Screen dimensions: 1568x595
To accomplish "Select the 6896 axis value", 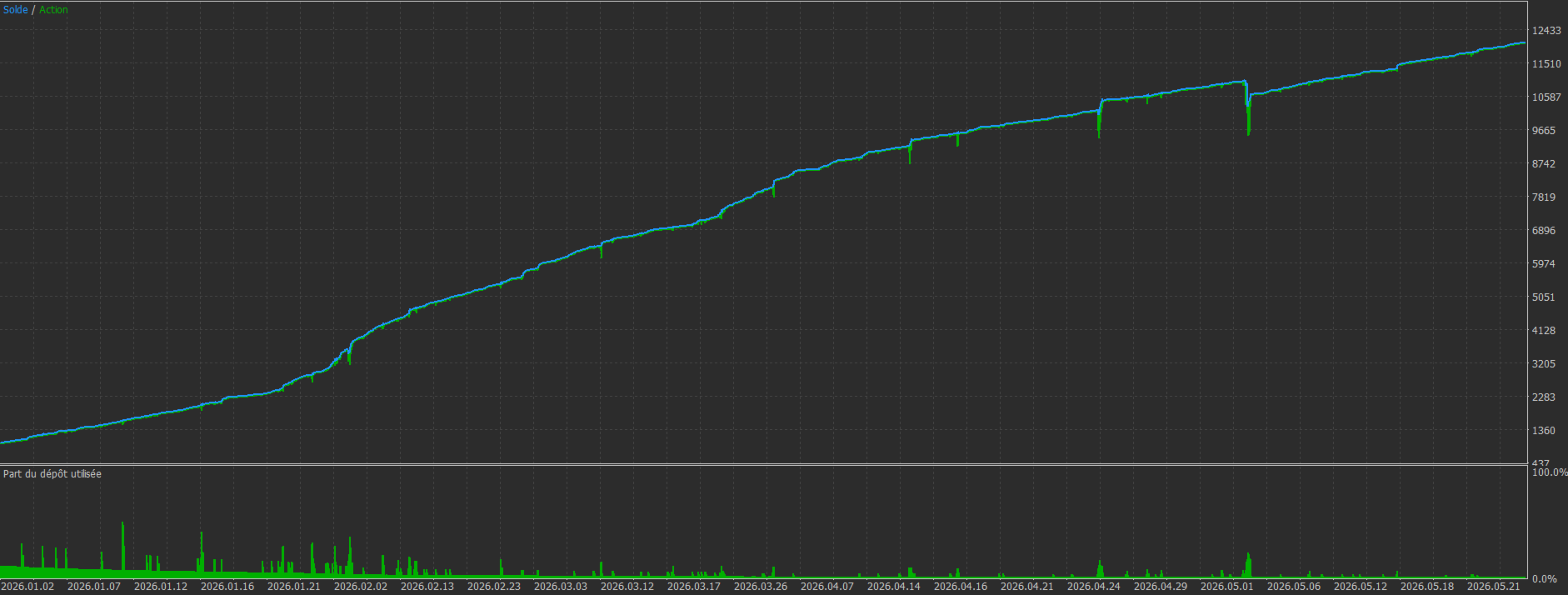I will click(x=1544, y=231).
